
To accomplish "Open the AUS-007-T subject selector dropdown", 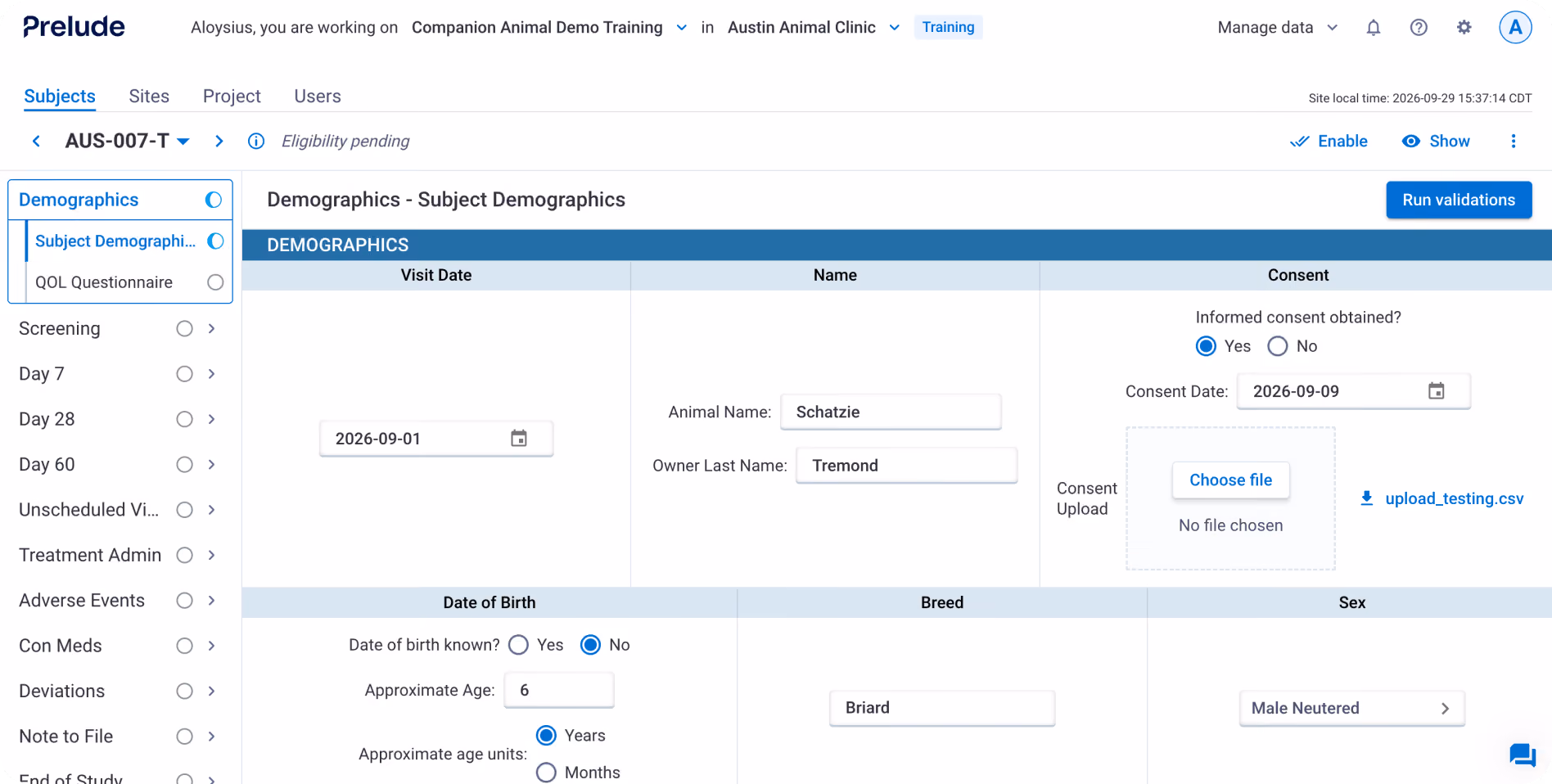I will pos(128,141).
